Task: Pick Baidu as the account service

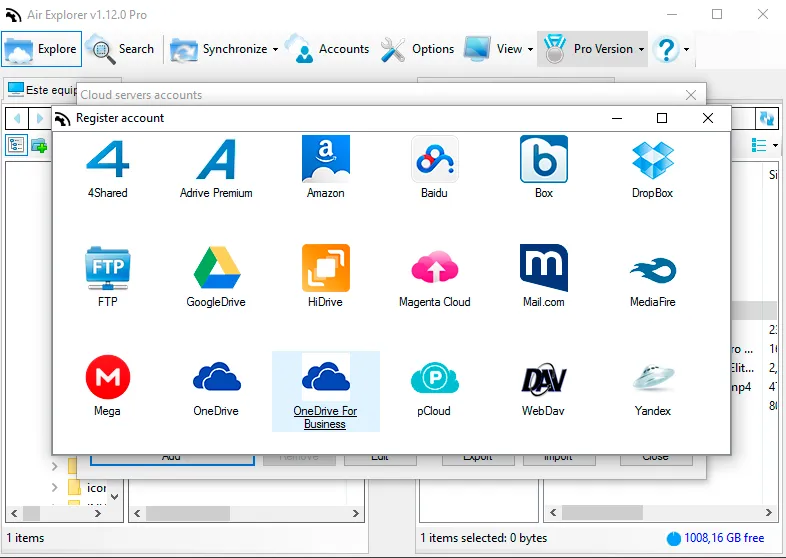Action: [x=434, y=169]
